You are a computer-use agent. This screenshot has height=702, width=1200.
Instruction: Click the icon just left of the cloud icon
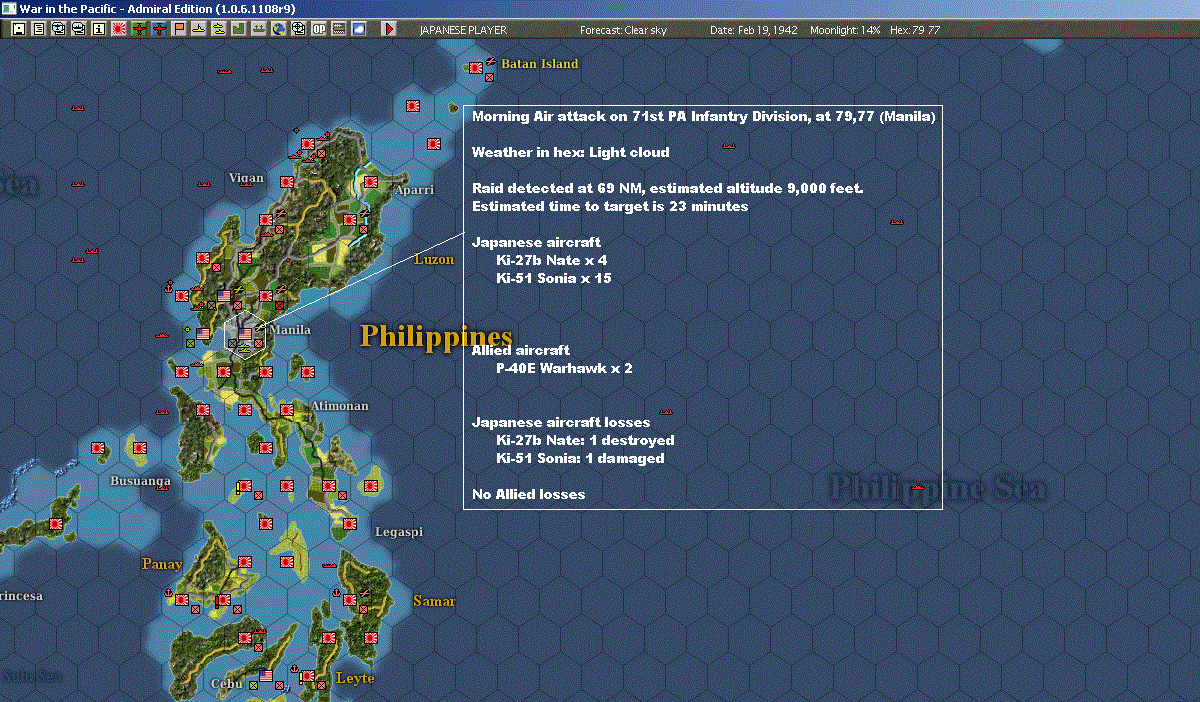338,29
